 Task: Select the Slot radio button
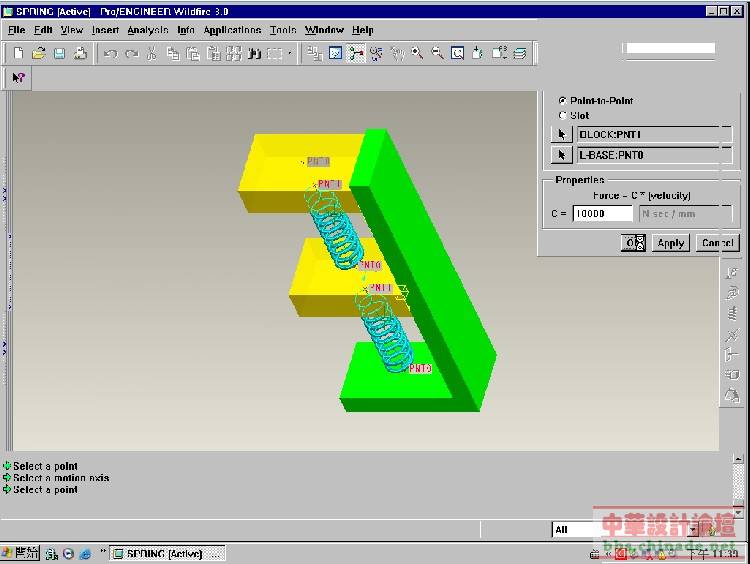coord(562,116)
